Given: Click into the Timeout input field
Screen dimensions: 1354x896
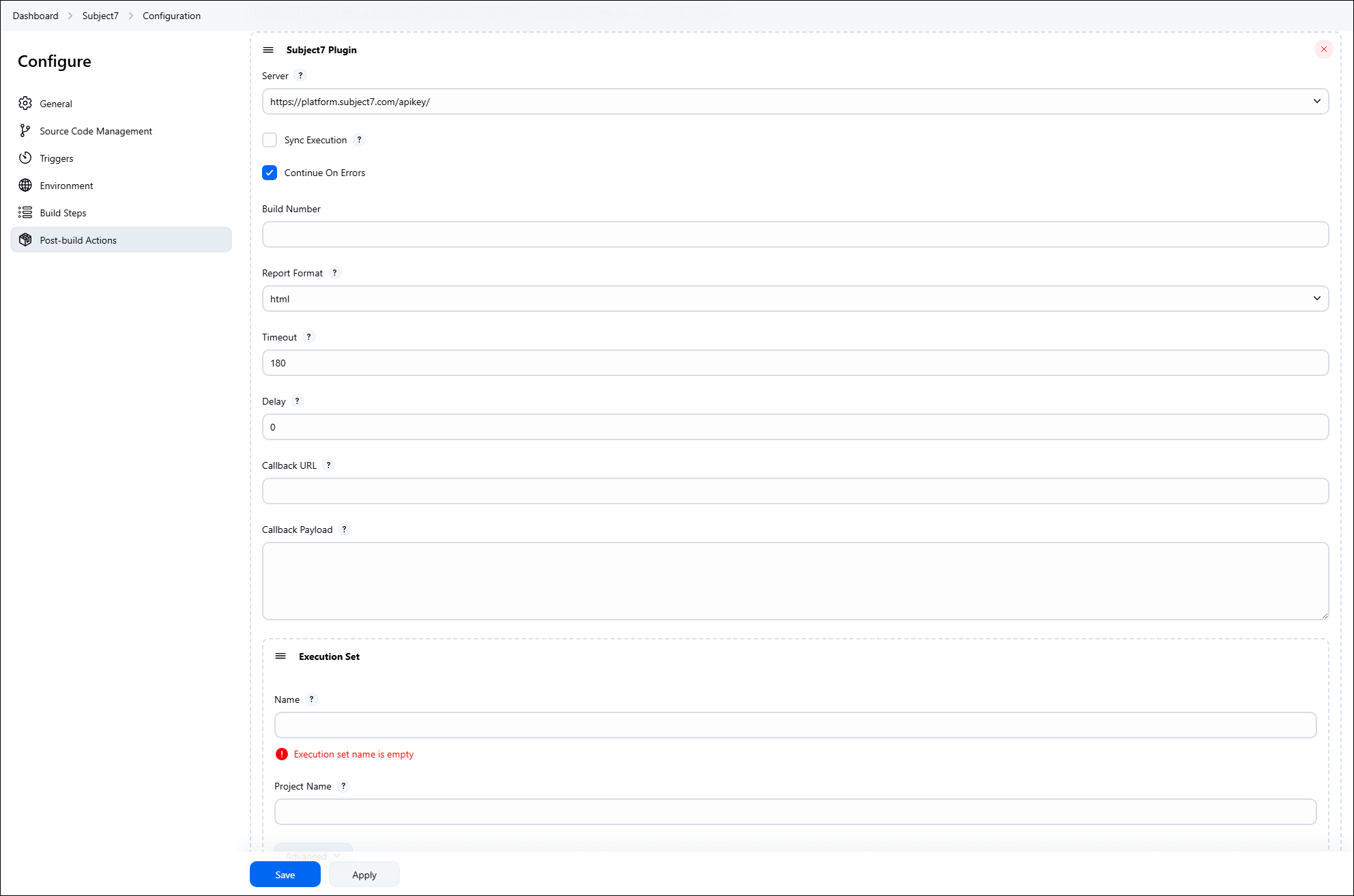Looking at the screenshot, I should pos(795,363).
